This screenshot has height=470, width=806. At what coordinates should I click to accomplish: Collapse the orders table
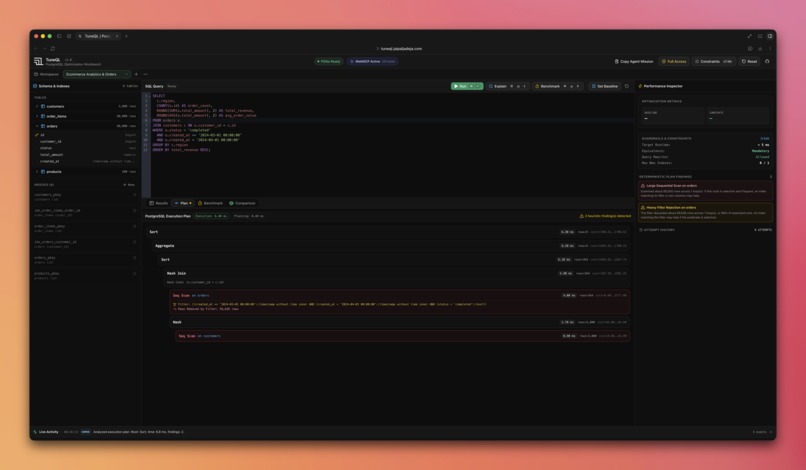pos(85,126)
